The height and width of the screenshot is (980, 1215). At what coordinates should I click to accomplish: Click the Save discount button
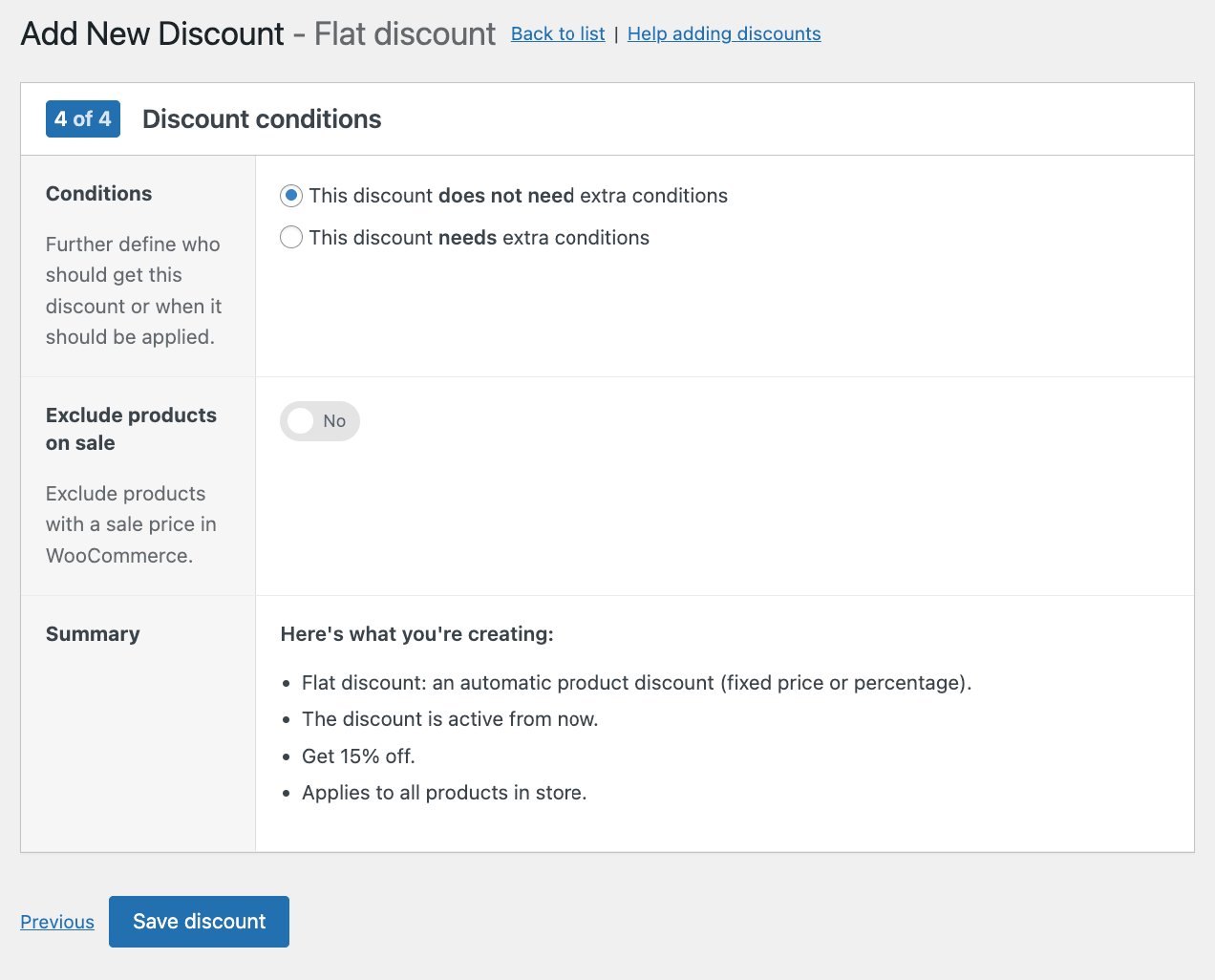pyautogui.click(x=199, y=921)
